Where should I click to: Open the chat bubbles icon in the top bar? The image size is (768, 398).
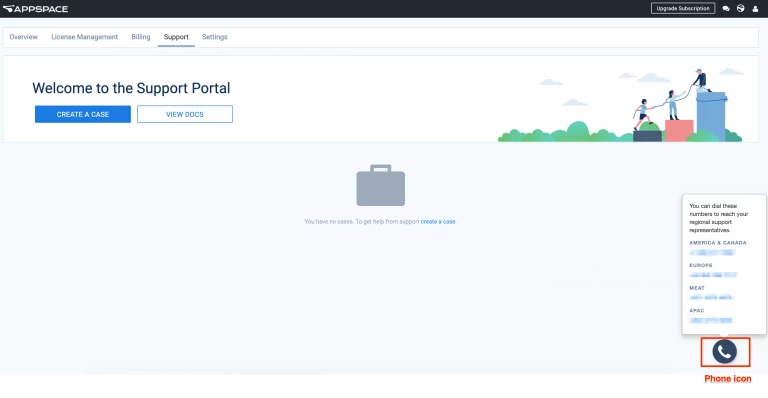726,9
